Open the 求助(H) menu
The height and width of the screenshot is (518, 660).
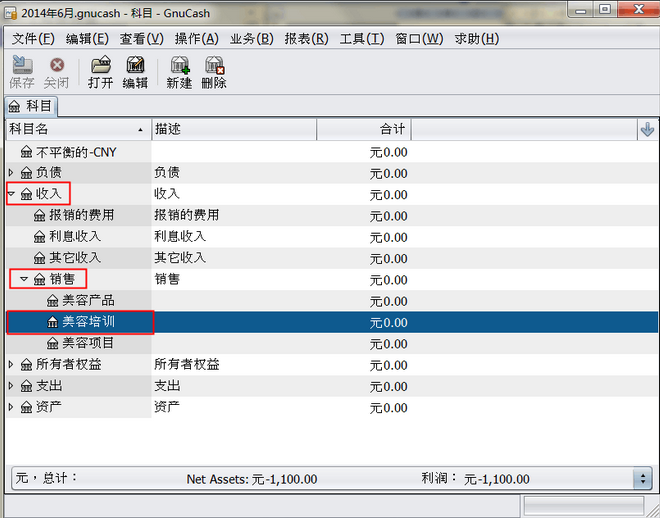477,39
